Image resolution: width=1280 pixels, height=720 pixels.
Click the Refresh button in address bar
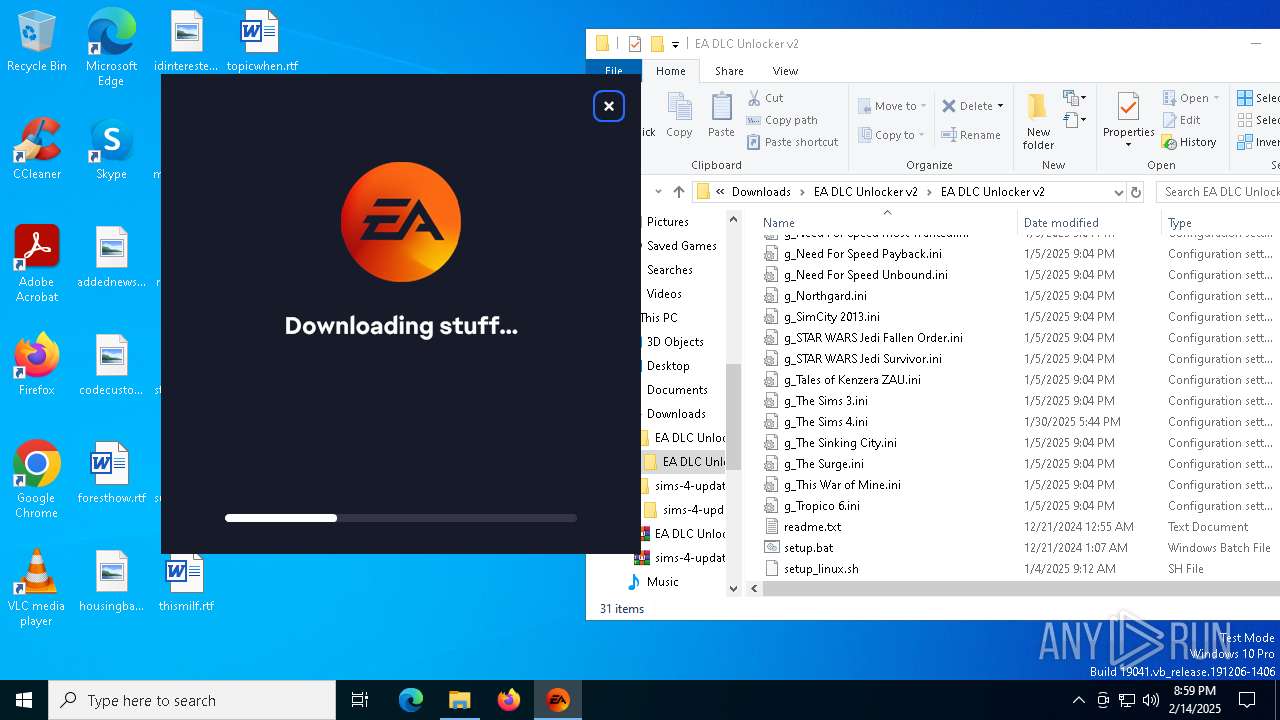(x=1135, y=192)
